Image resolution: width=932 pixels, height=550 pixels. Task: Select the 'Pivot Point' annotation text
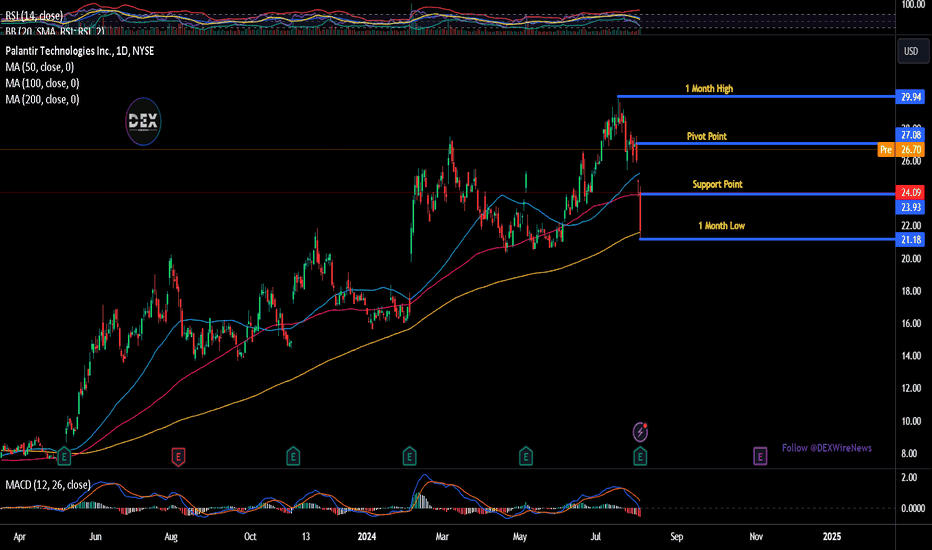click(707, 136)
